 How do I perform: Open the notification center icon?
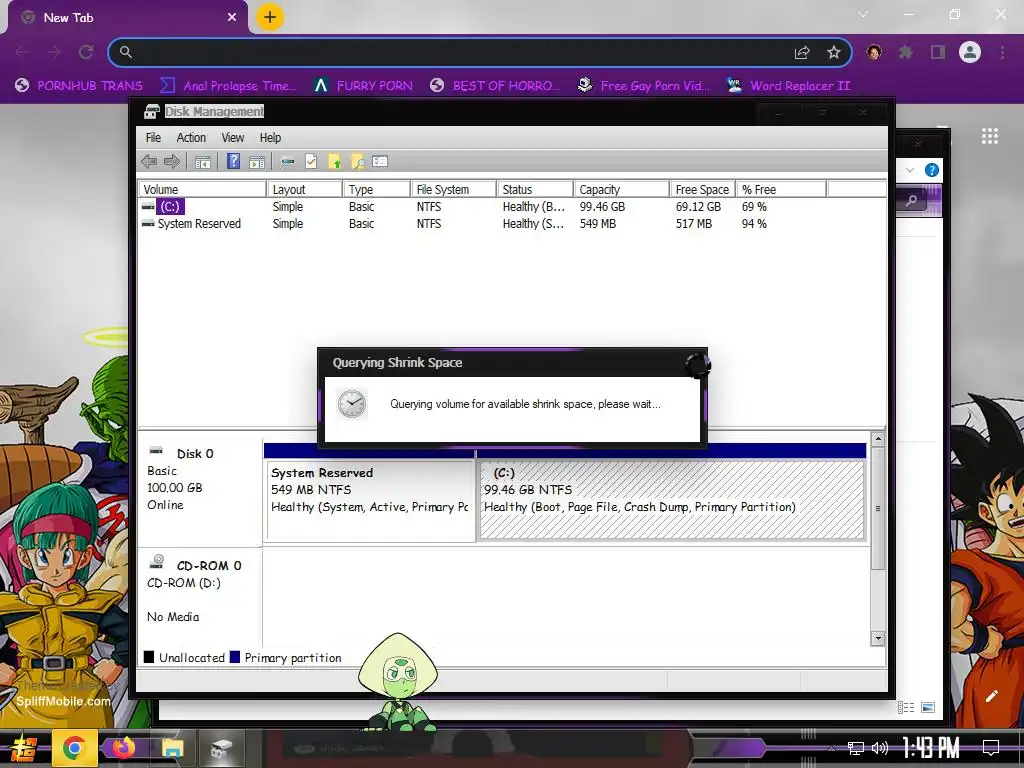point(991,747)
